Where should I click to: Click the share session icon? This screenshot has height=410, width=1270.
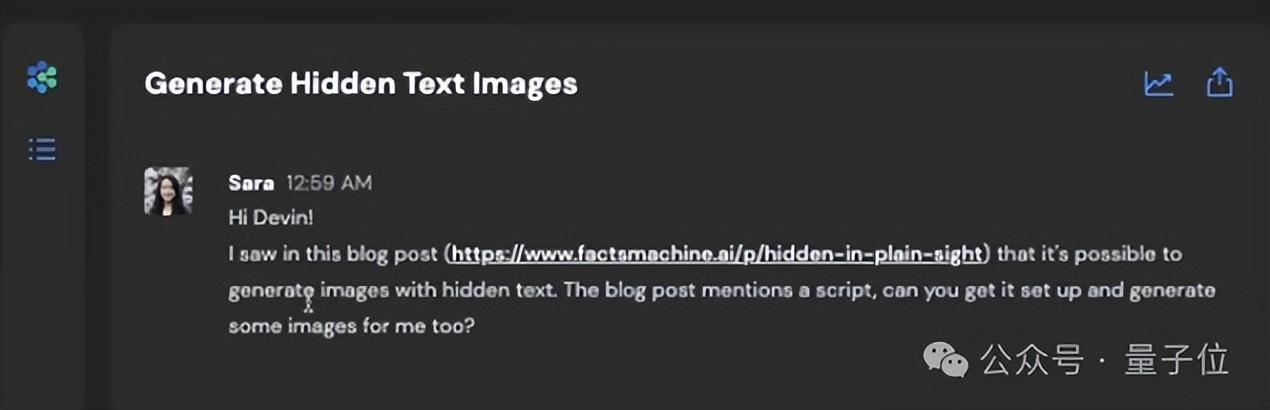[1219, 83]
